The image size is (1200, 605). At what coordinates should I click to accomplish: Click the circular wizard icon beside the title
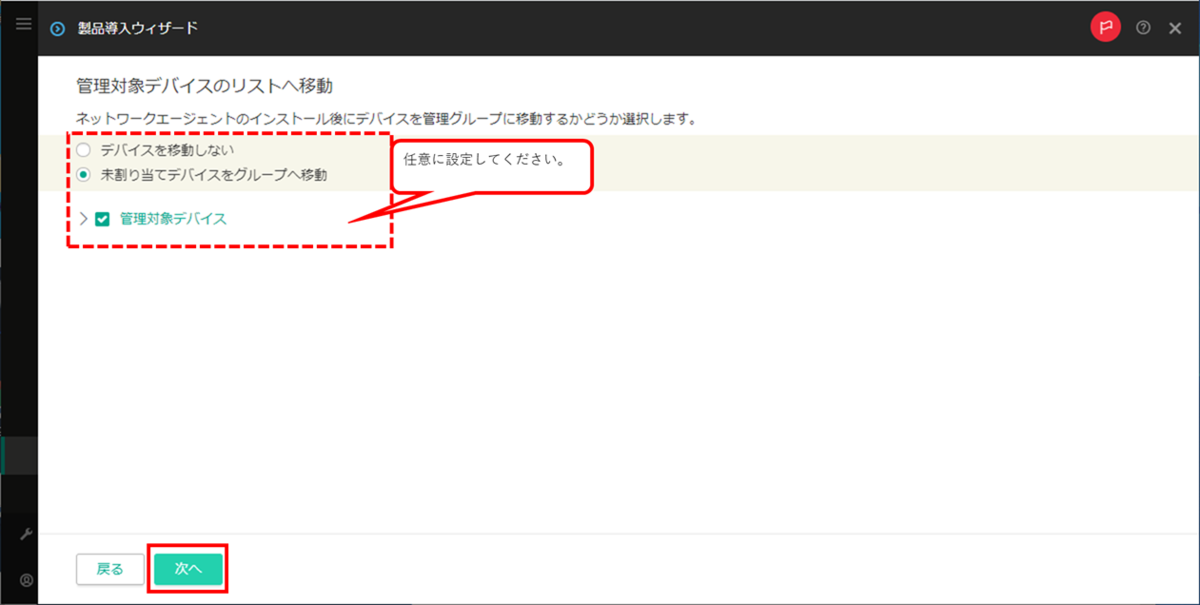[56, 27]
